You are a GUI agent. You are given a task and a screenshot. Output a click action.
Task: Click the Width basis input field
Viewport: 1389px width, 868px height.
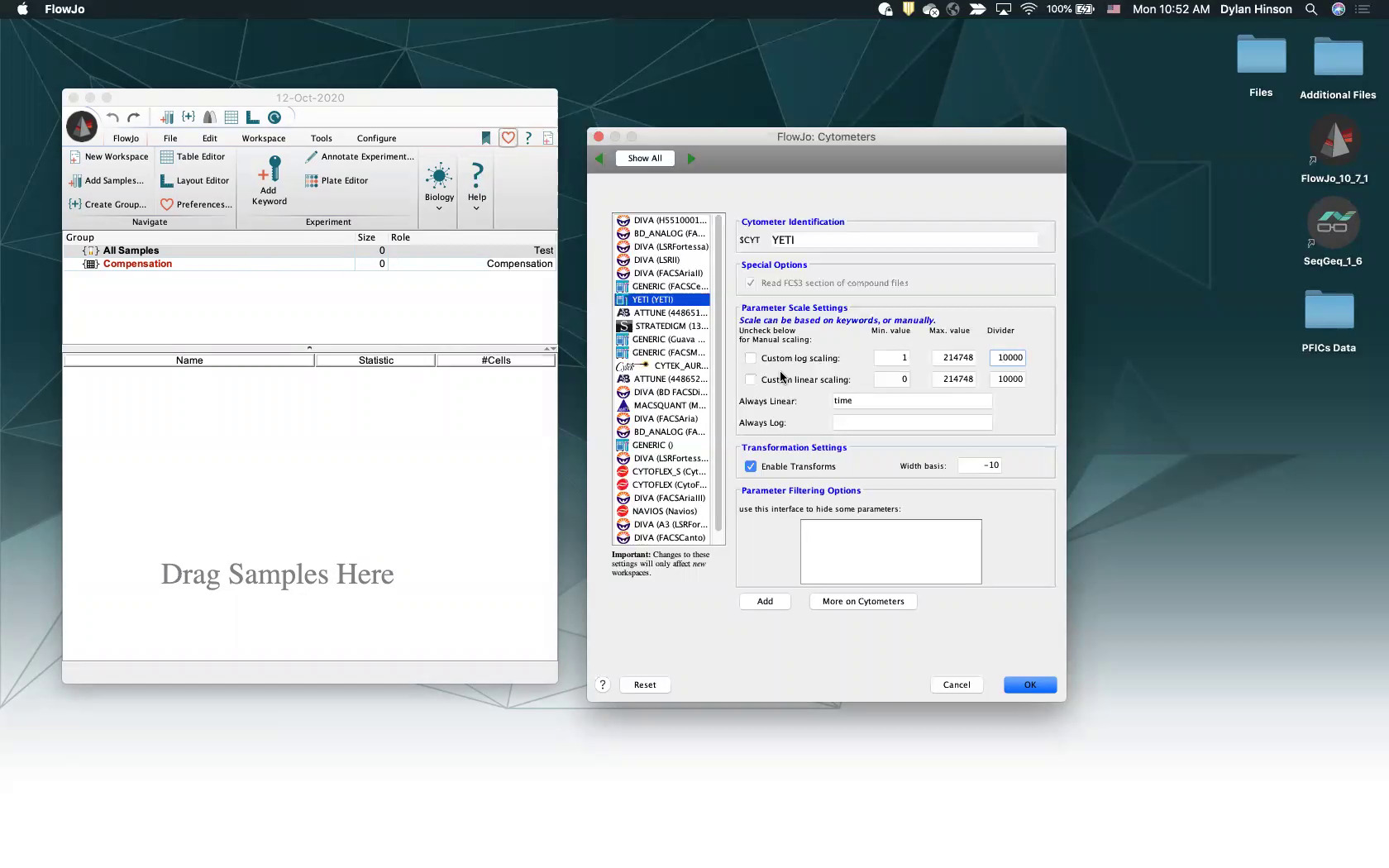980,466
